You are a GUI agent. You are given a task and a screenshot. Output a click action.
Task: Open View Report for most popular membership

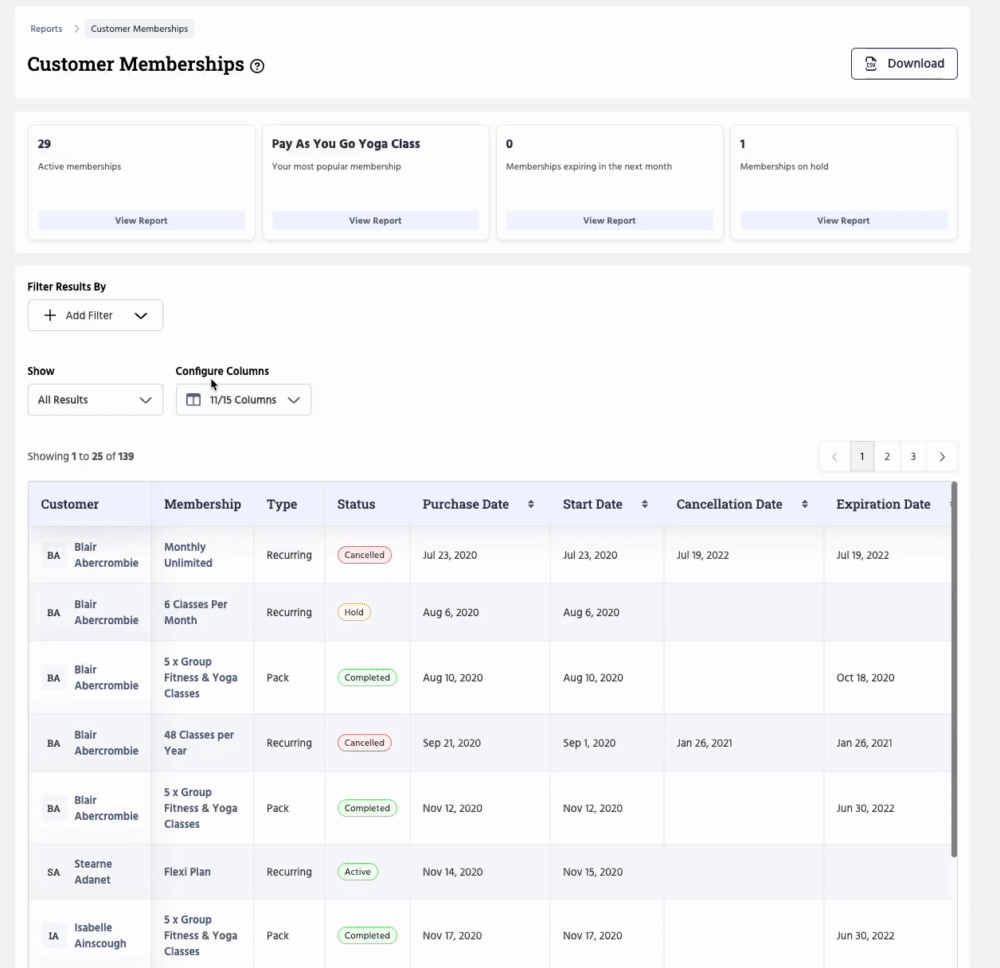pyautogui.click(x=375, y=221)
